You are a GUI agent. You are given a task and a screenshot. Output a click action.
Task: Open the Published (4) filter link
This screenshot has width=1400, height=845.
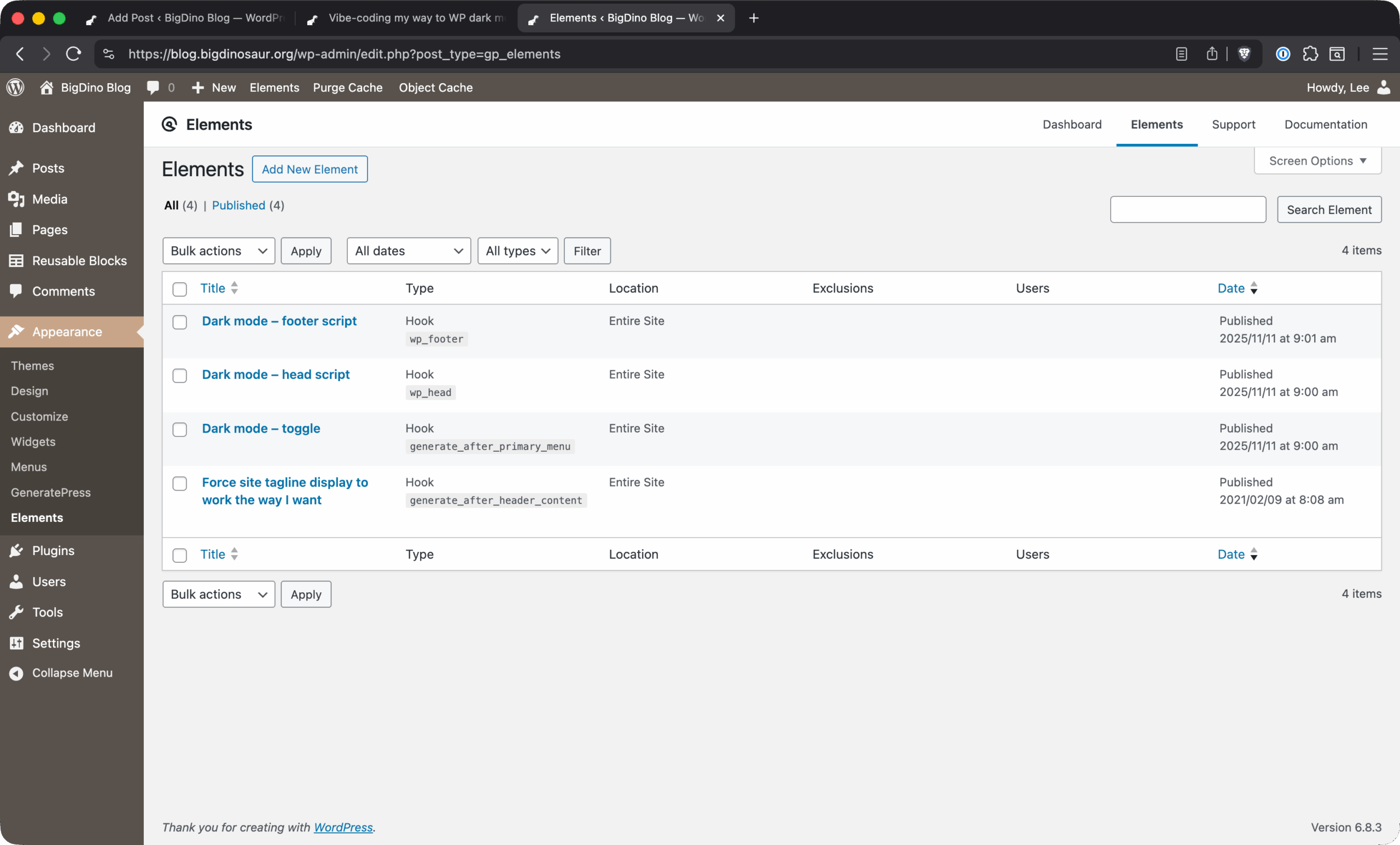pos(238,205)
